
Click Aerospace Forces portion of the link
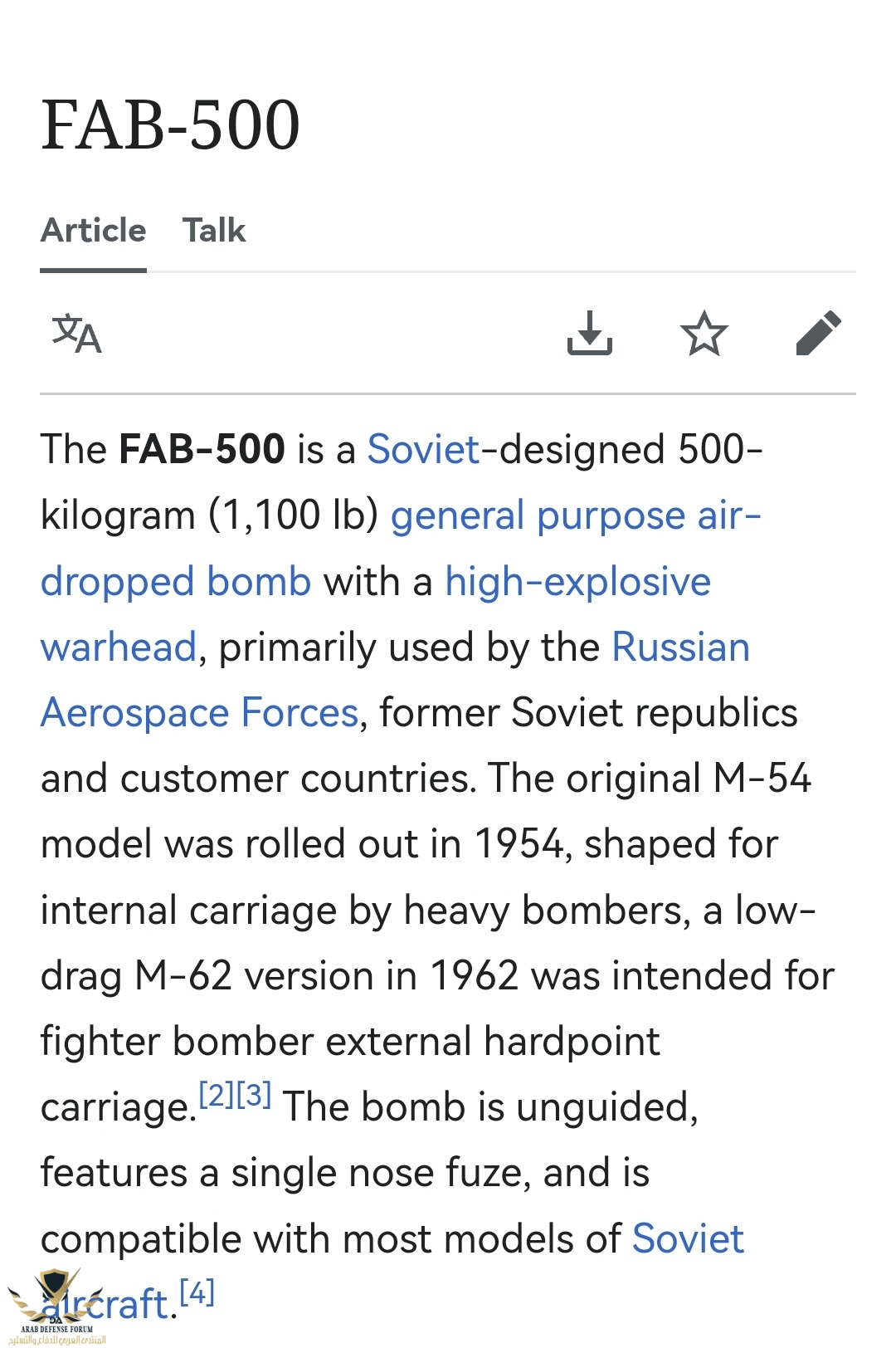coord(200,713)
